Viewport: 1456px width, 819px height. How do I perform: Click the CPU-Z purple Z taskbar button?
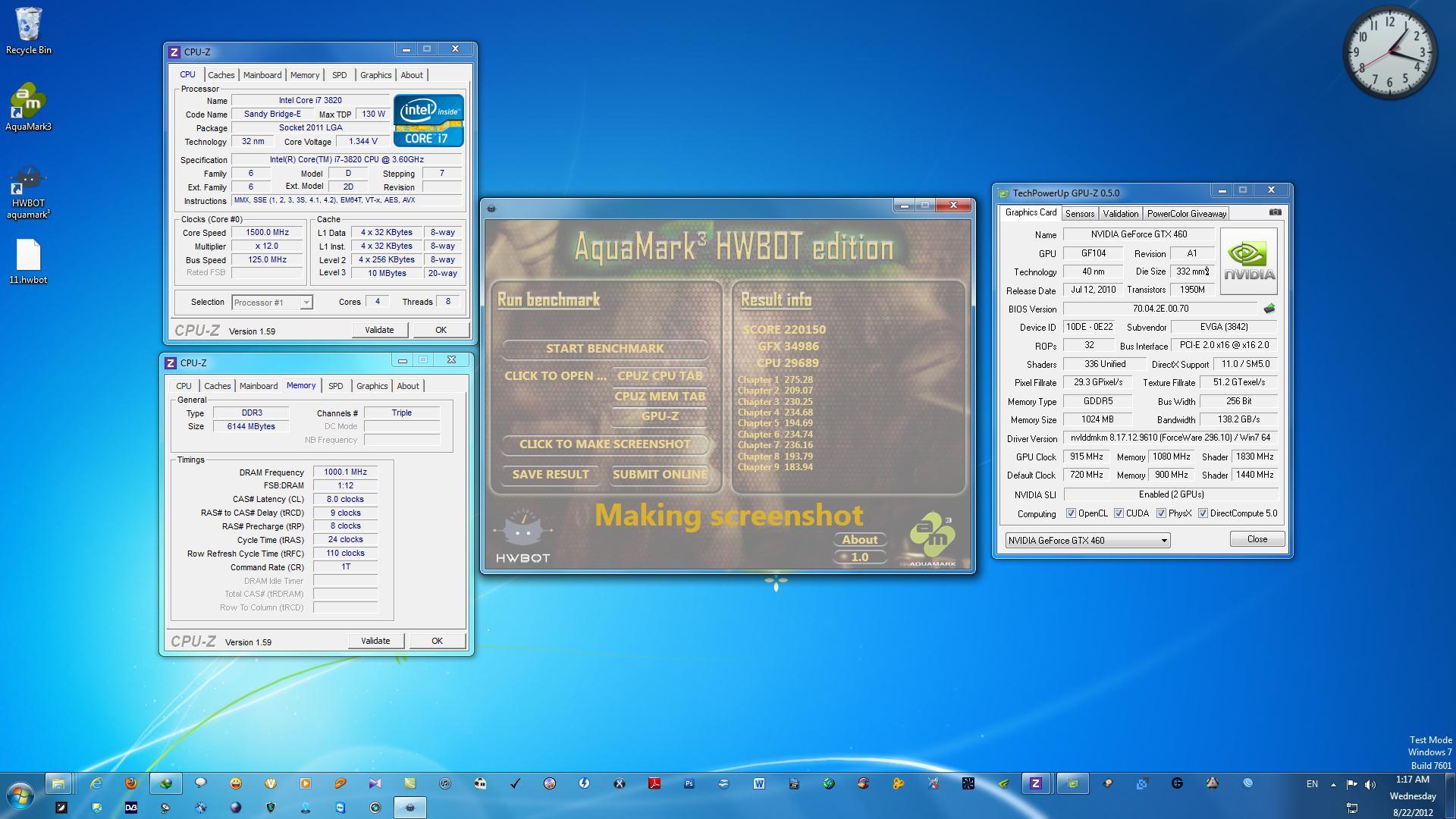1037,783
